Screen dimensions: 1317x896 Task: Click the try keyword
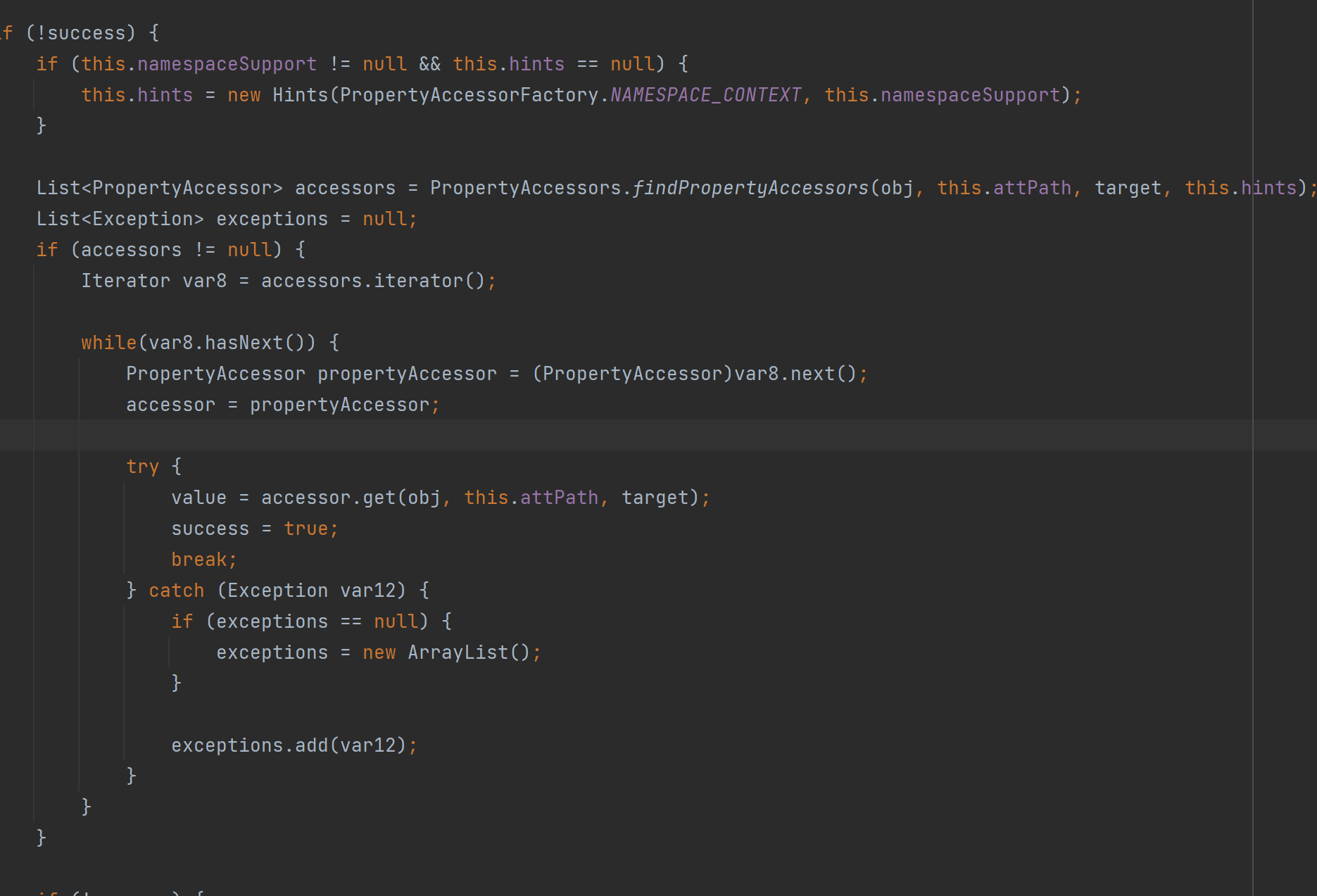coord(142,467)
